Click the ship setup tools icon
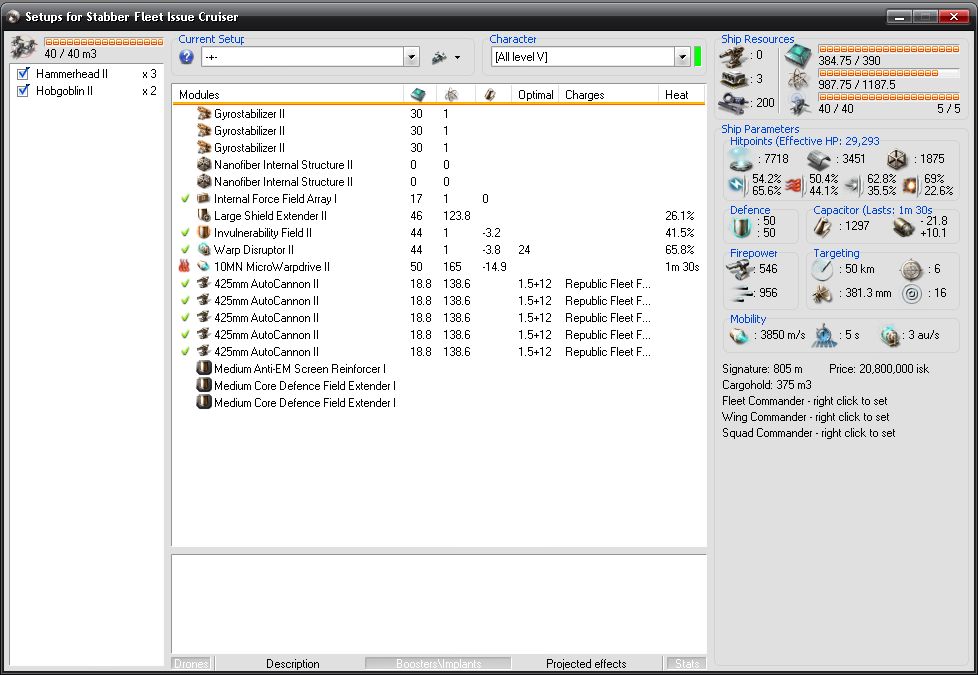 (439, 57)
